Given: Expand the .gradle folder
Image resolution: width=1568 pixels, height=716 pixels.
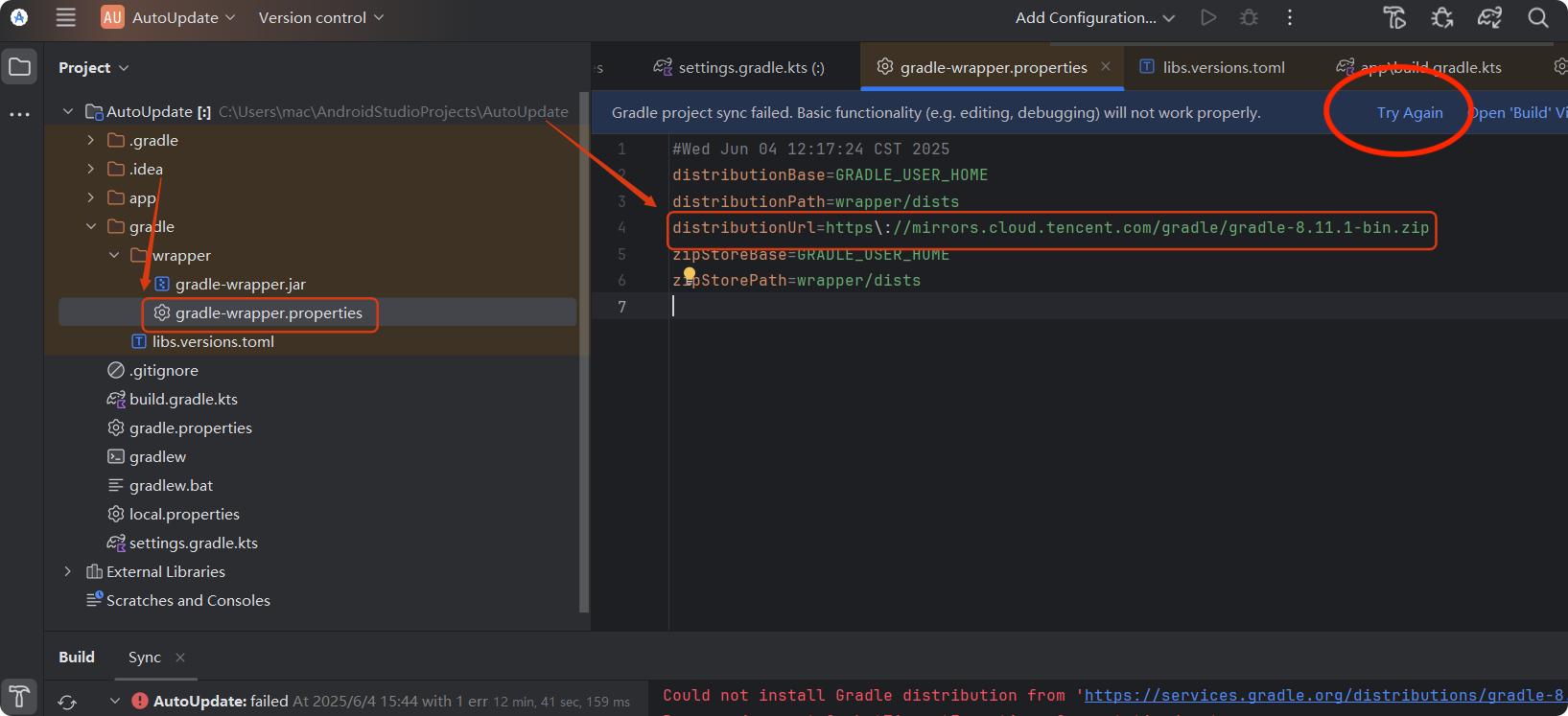Looking at the screenshot, I should (91, 140).
